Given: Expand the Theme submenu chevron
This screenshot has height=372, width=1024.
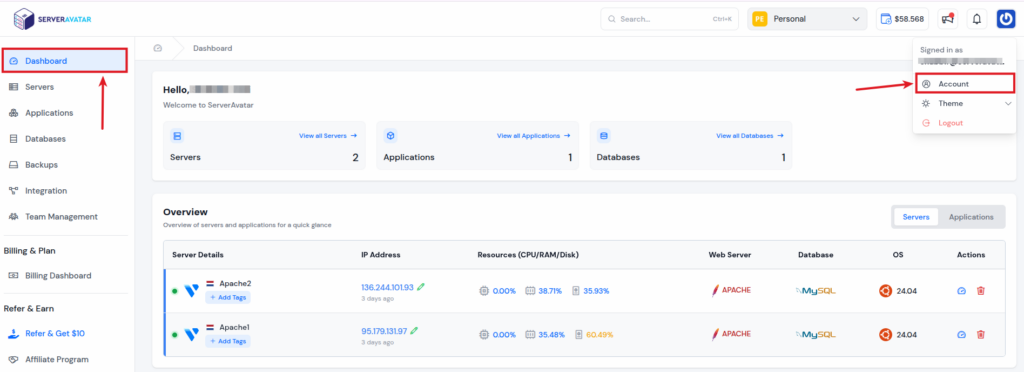Looking at the screenshot, I should pos(1008,104).
